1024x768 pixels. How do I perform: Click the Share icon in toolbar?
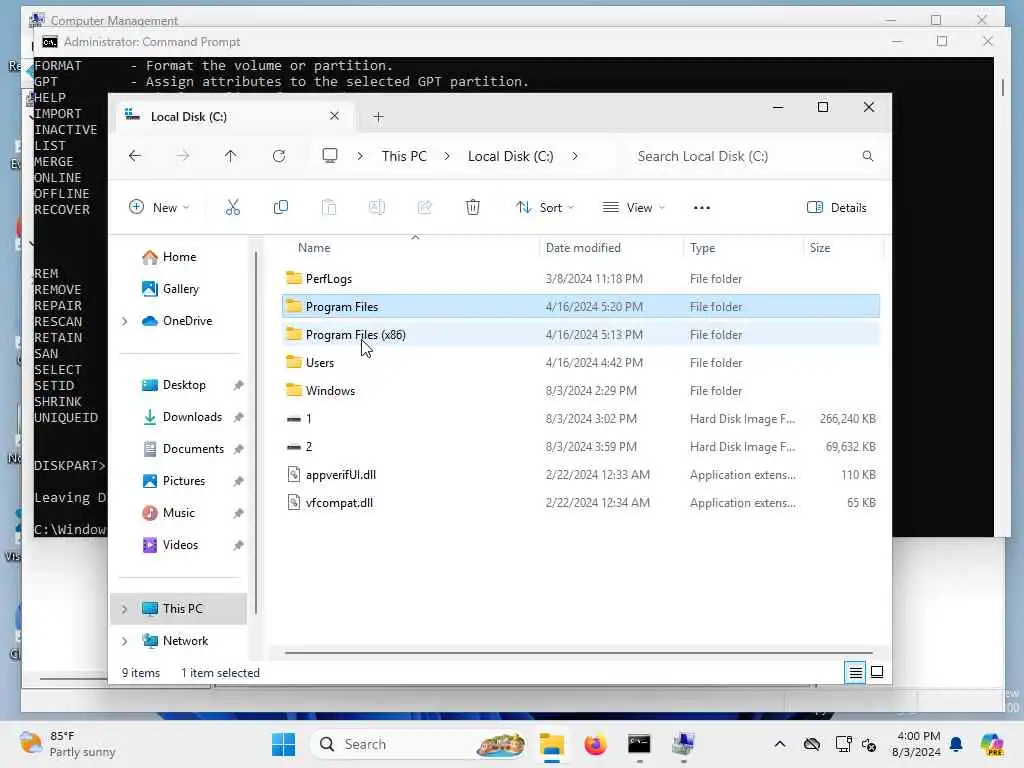424,208
